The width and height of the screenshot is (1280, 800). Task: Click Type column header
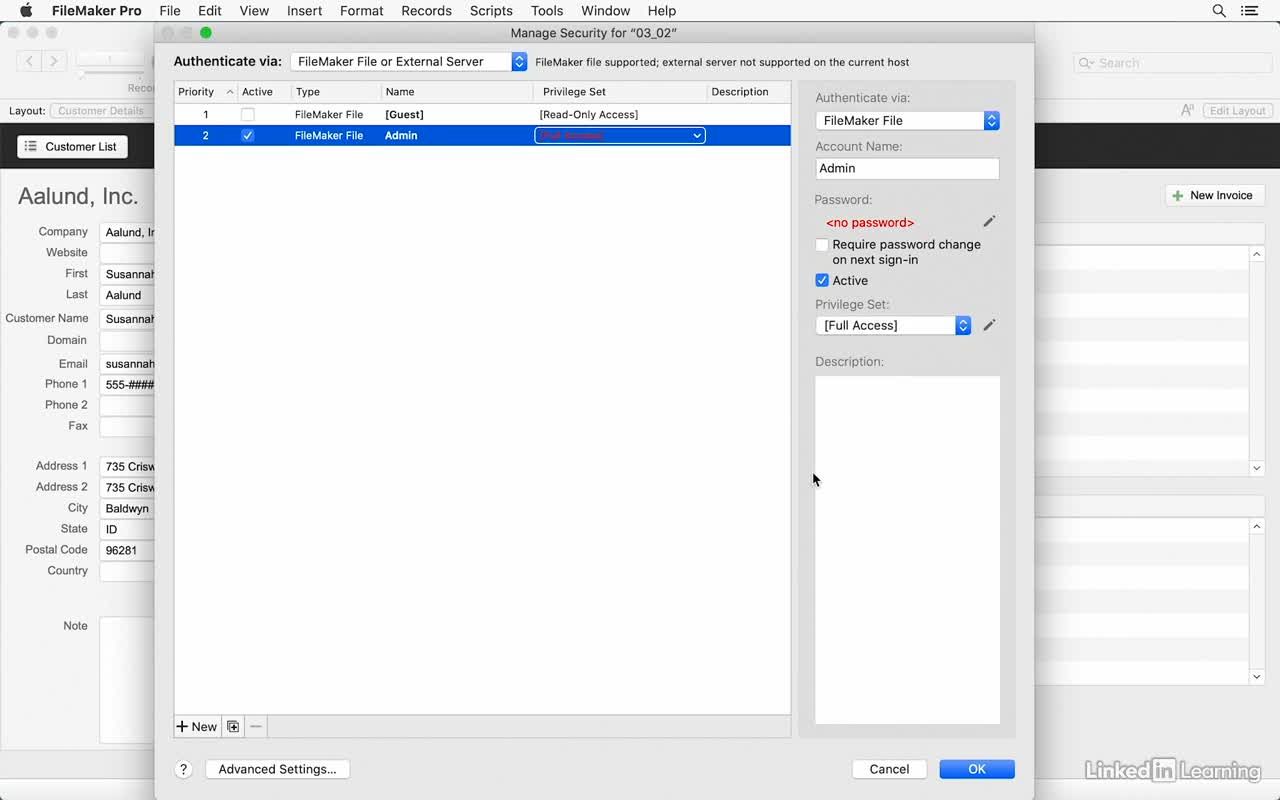pos(335,92)
